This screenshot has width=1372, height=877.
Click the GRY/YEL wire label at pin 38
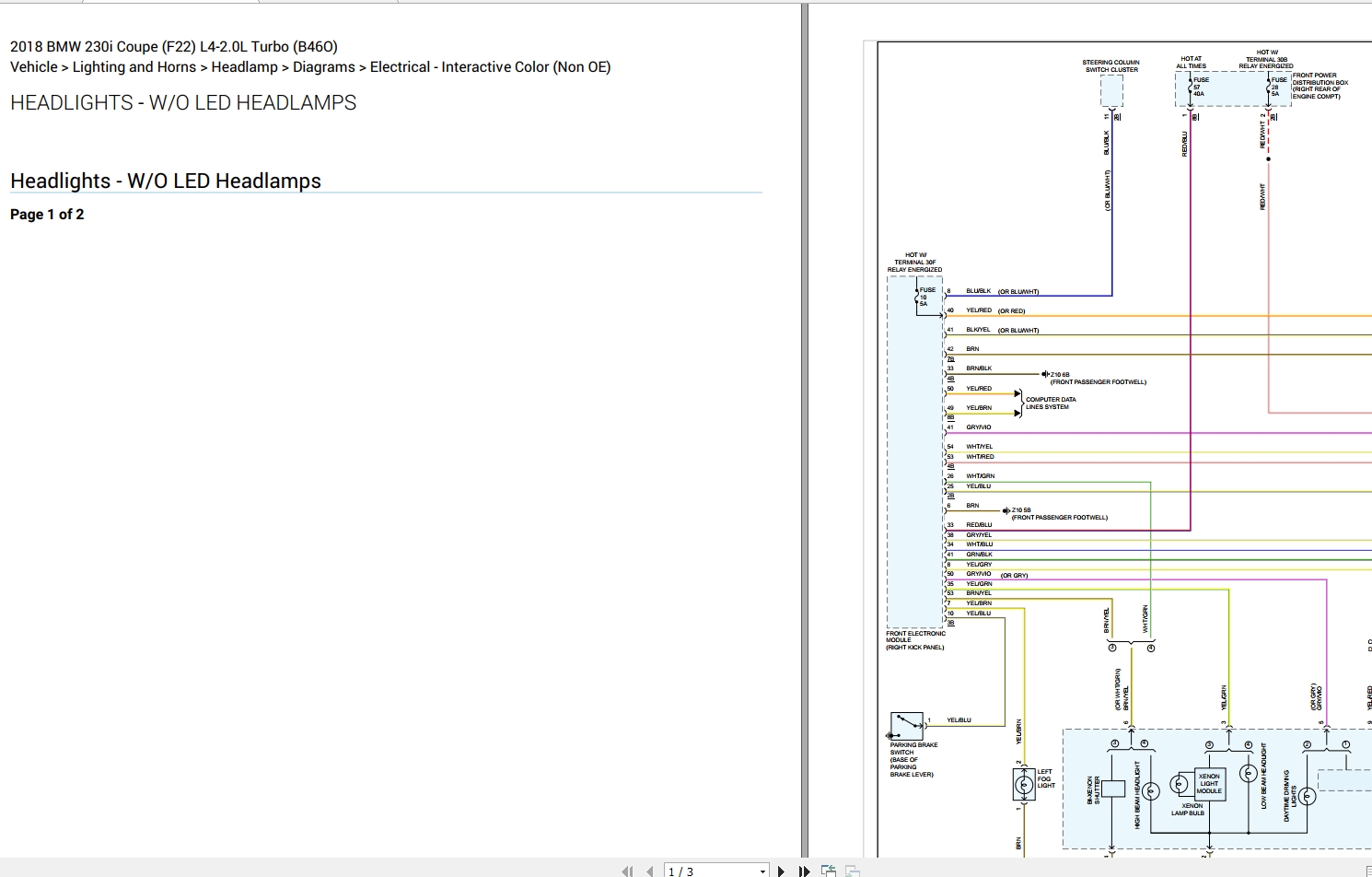click(x=979, y=535)
